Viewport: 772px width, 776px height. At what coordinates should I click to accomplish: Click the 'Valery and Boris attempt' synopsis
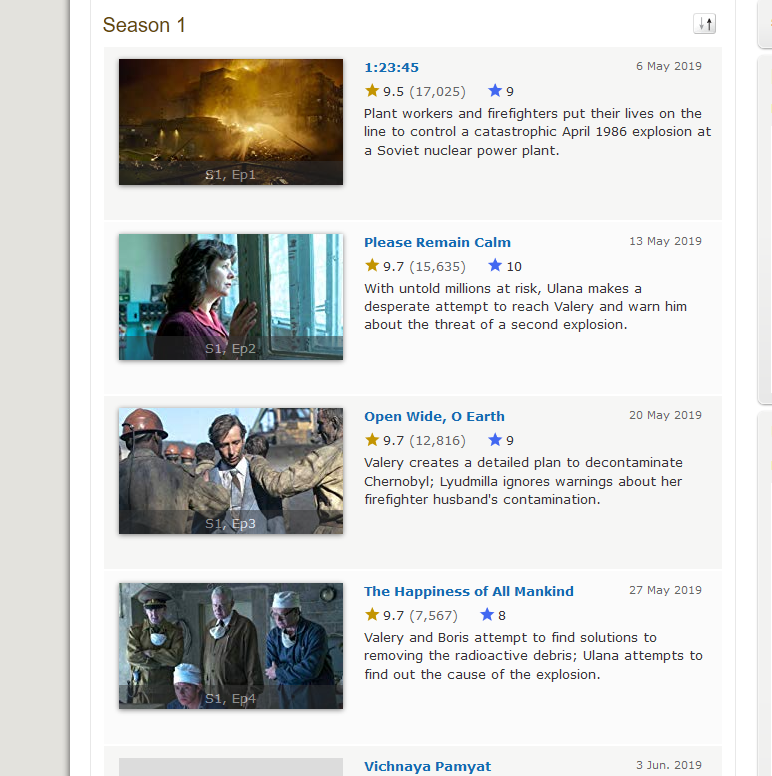(533, 656)
